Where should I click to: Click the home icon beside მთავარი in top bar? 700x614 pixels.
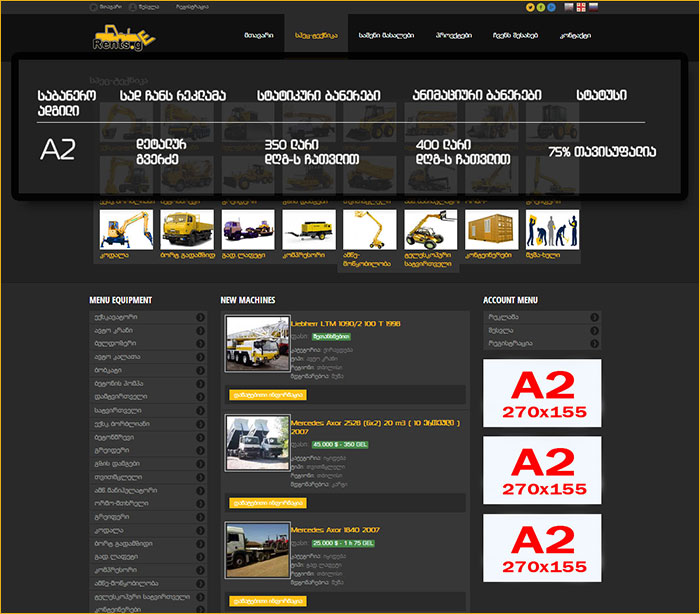pos(93,7)
